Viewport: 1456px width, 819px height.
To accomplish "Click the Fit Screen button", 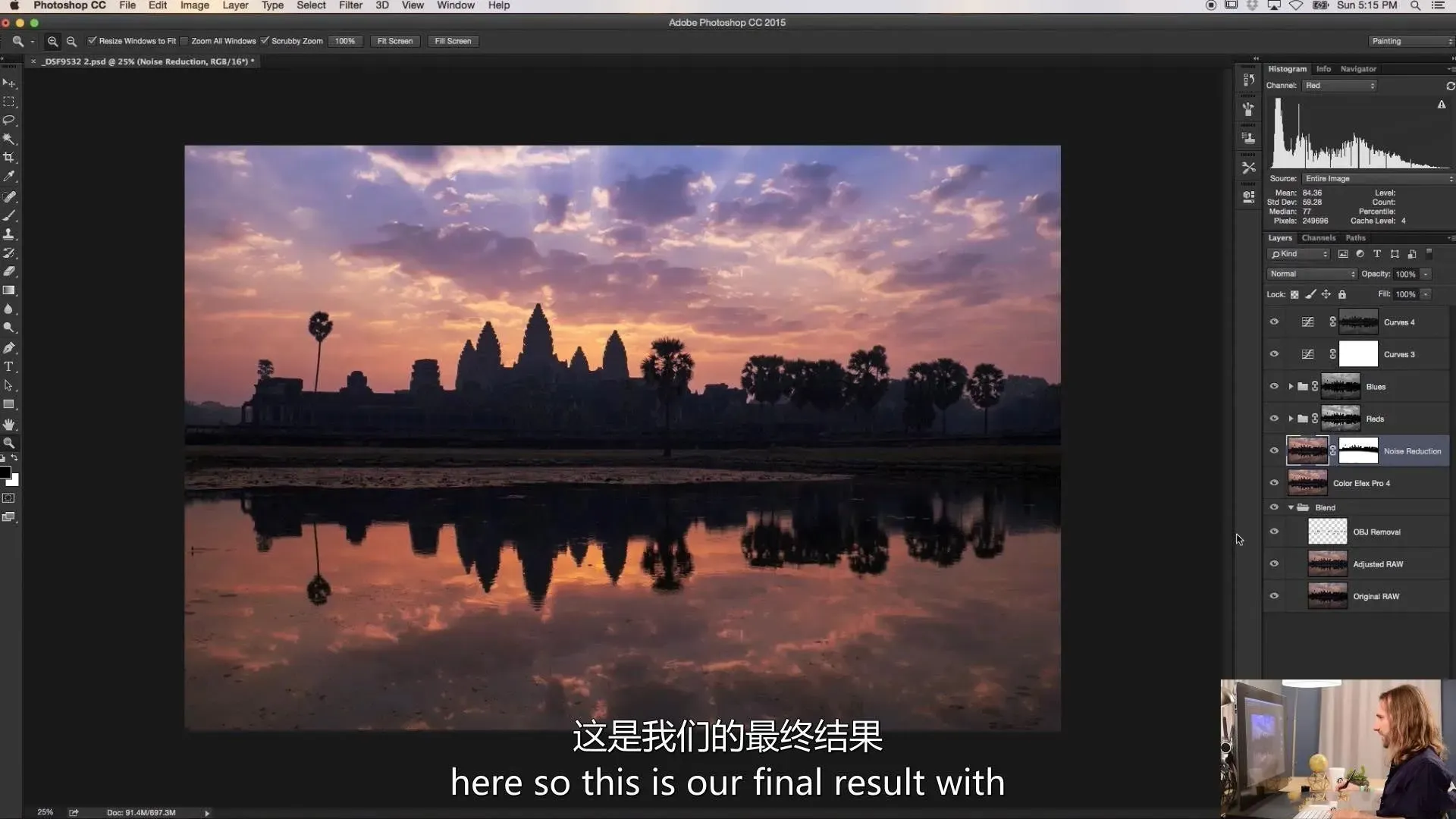I will pos(395,41).
